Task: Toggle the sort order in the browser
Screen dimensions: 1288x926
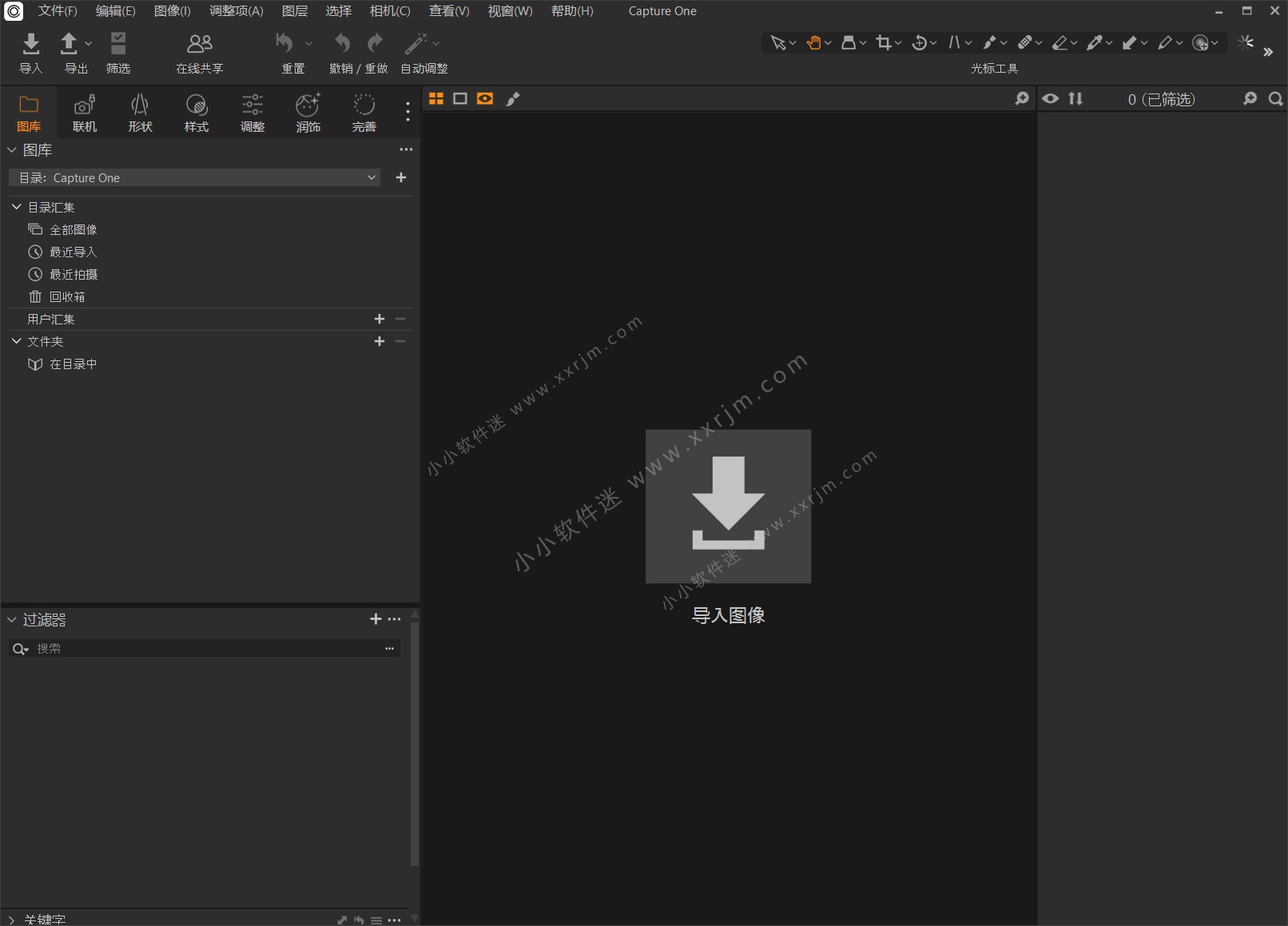Action: click(x=1076, y=98)
